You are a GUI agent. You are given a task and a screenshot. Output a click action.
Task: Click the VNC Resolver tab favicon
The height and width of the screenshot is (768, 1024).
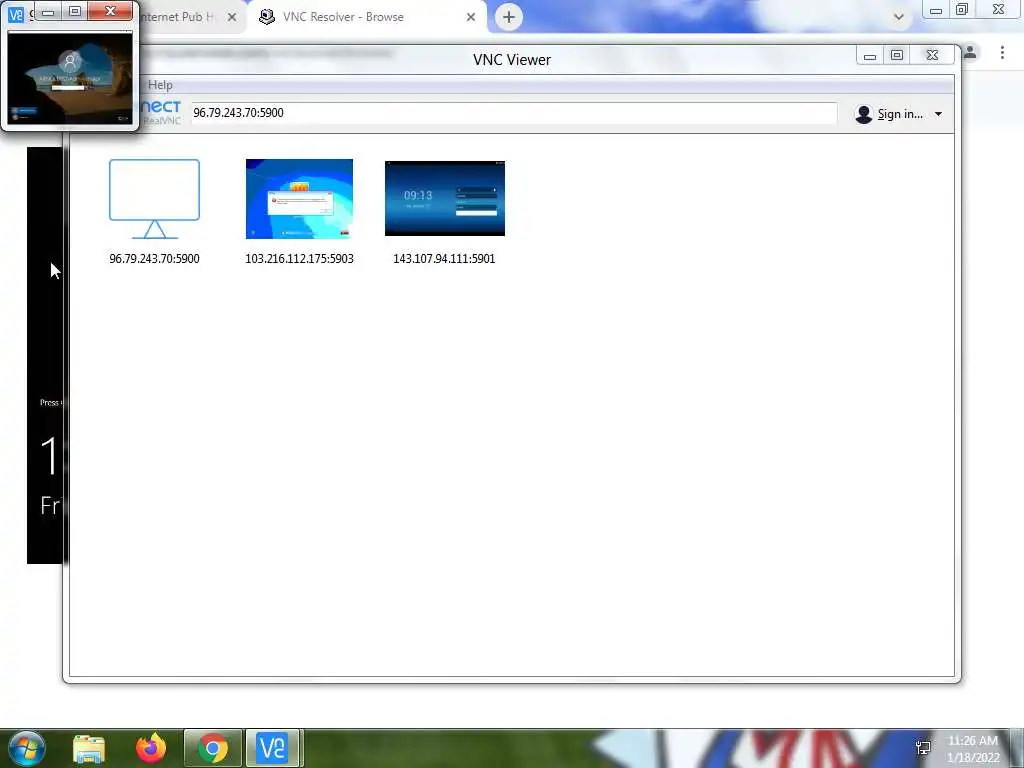point(266,17)
